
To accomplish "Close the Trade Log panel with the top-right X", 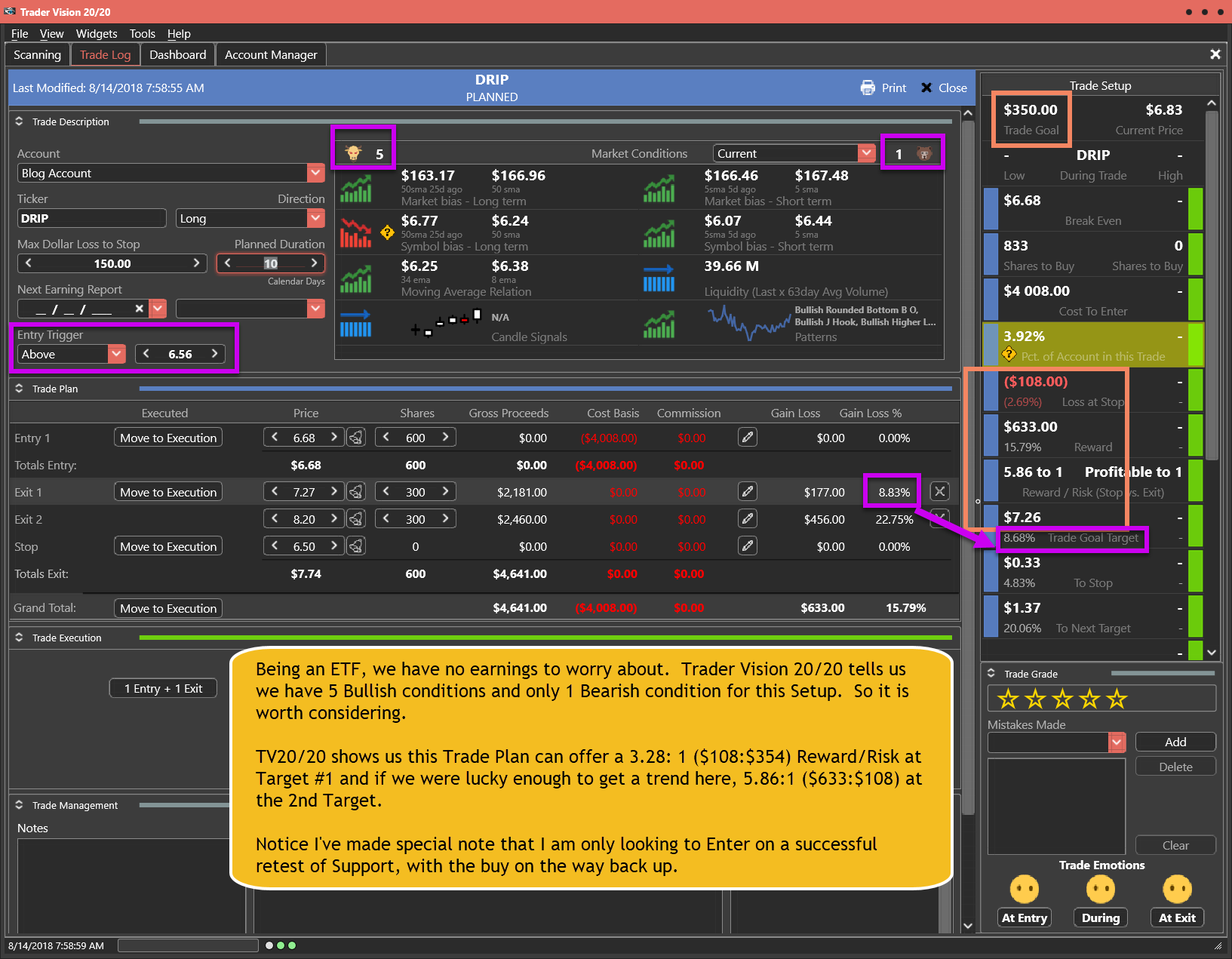I will point(1215,54).
